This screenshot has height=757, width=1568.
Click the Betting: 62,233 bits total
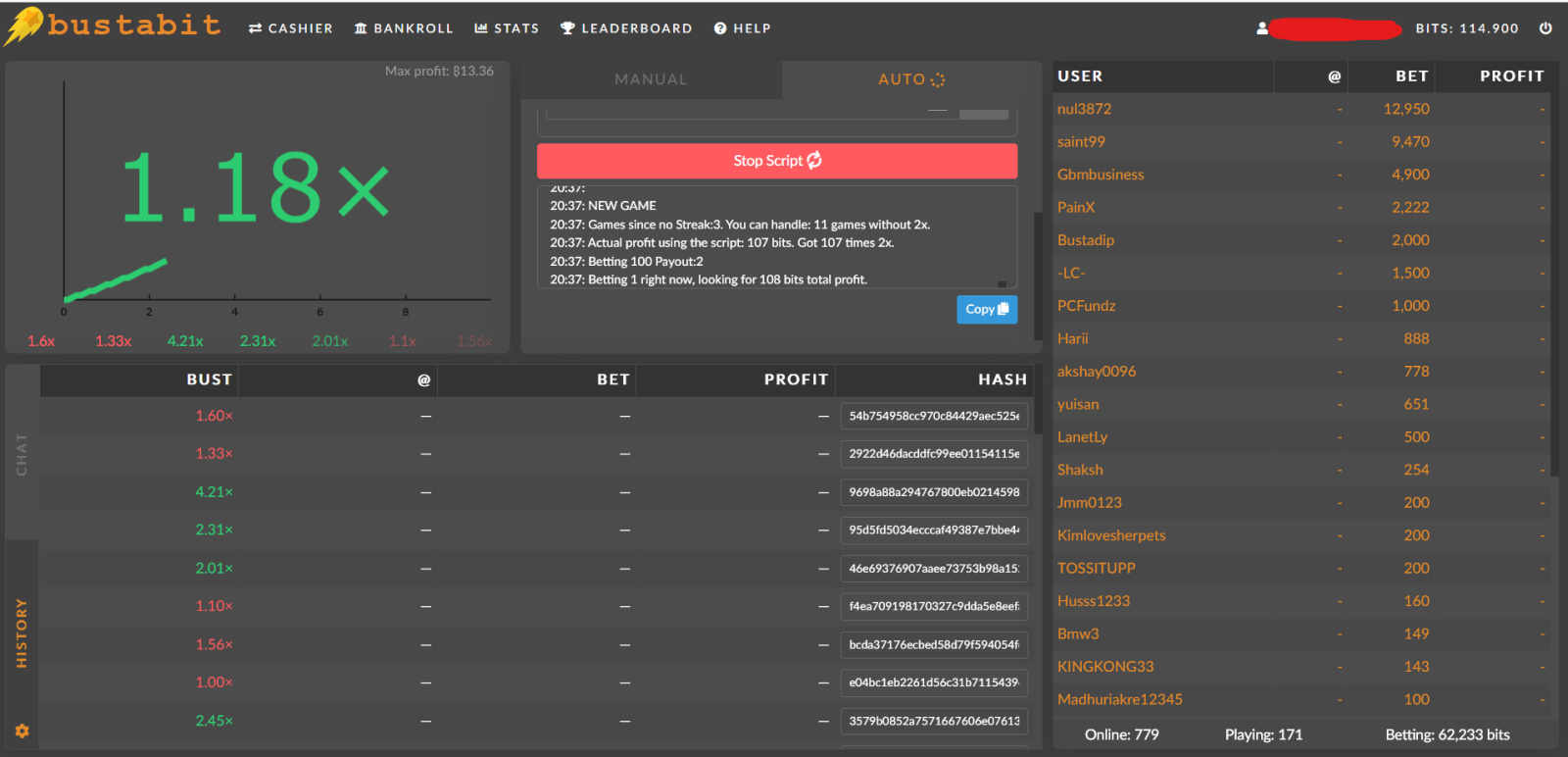coord(1447,734)
